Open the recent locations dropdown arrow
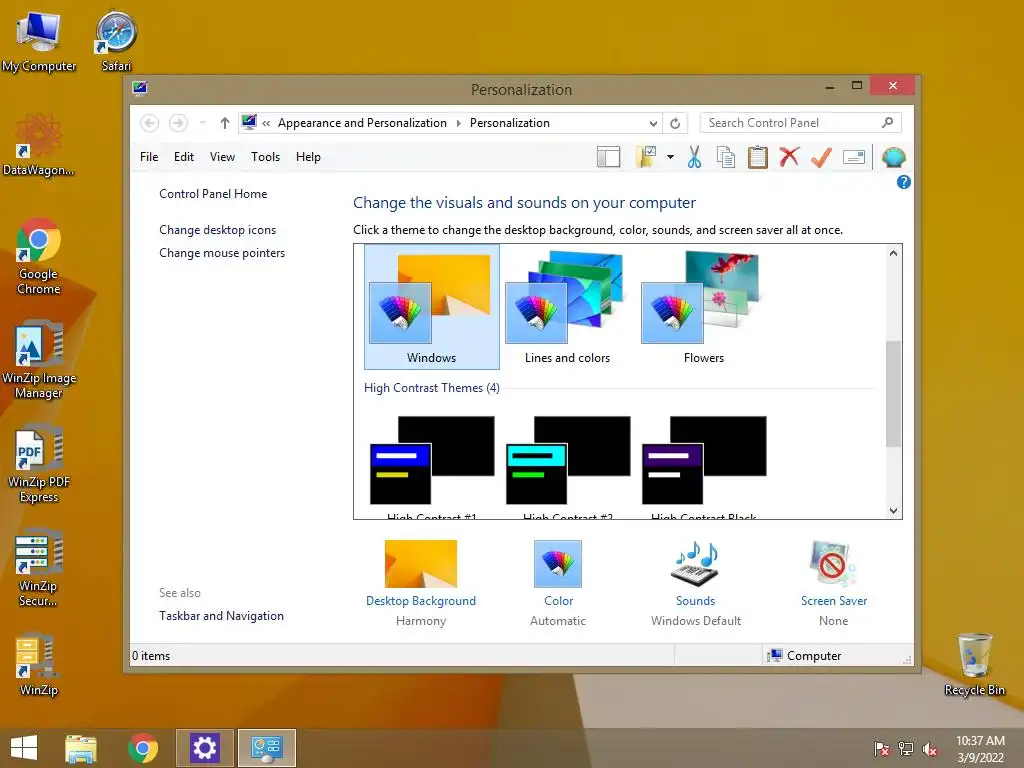The width and height of the screenshot is (1024, 768). (202, 123)
